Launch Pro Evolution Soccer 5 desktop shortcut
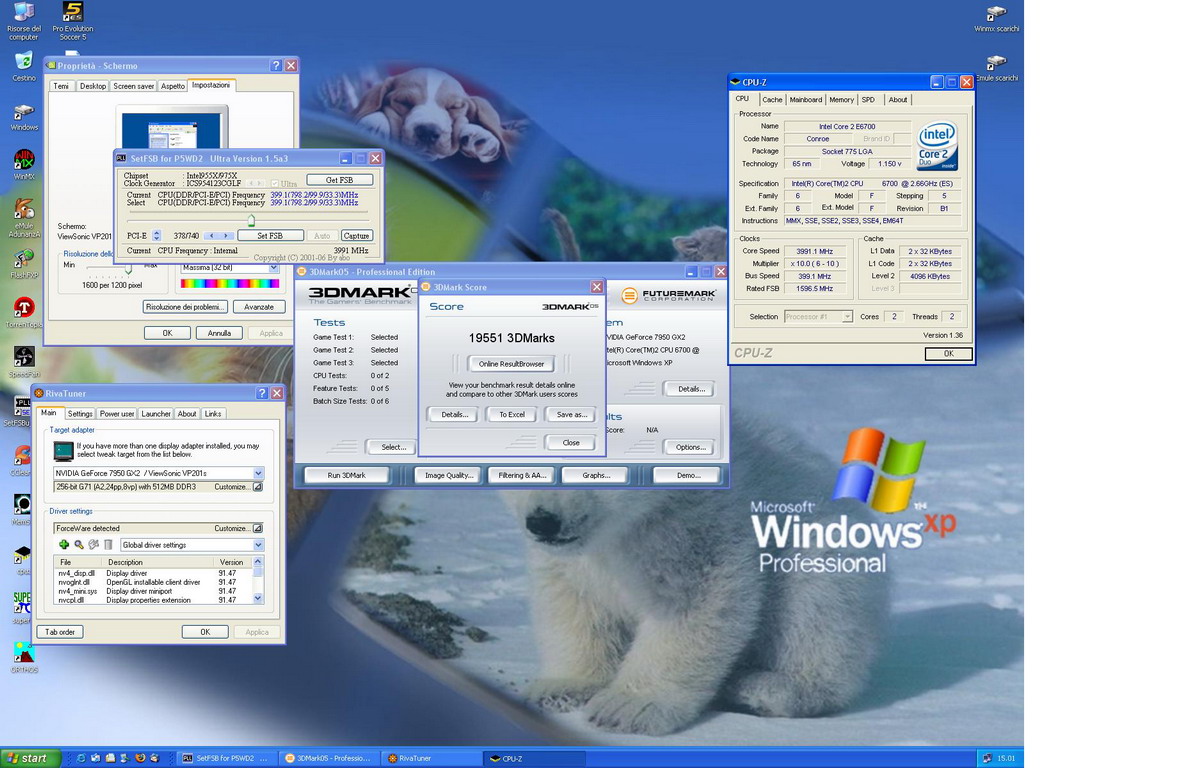Screen dimensions: 1189x768 pyautogui.click(x=73, y=20)
